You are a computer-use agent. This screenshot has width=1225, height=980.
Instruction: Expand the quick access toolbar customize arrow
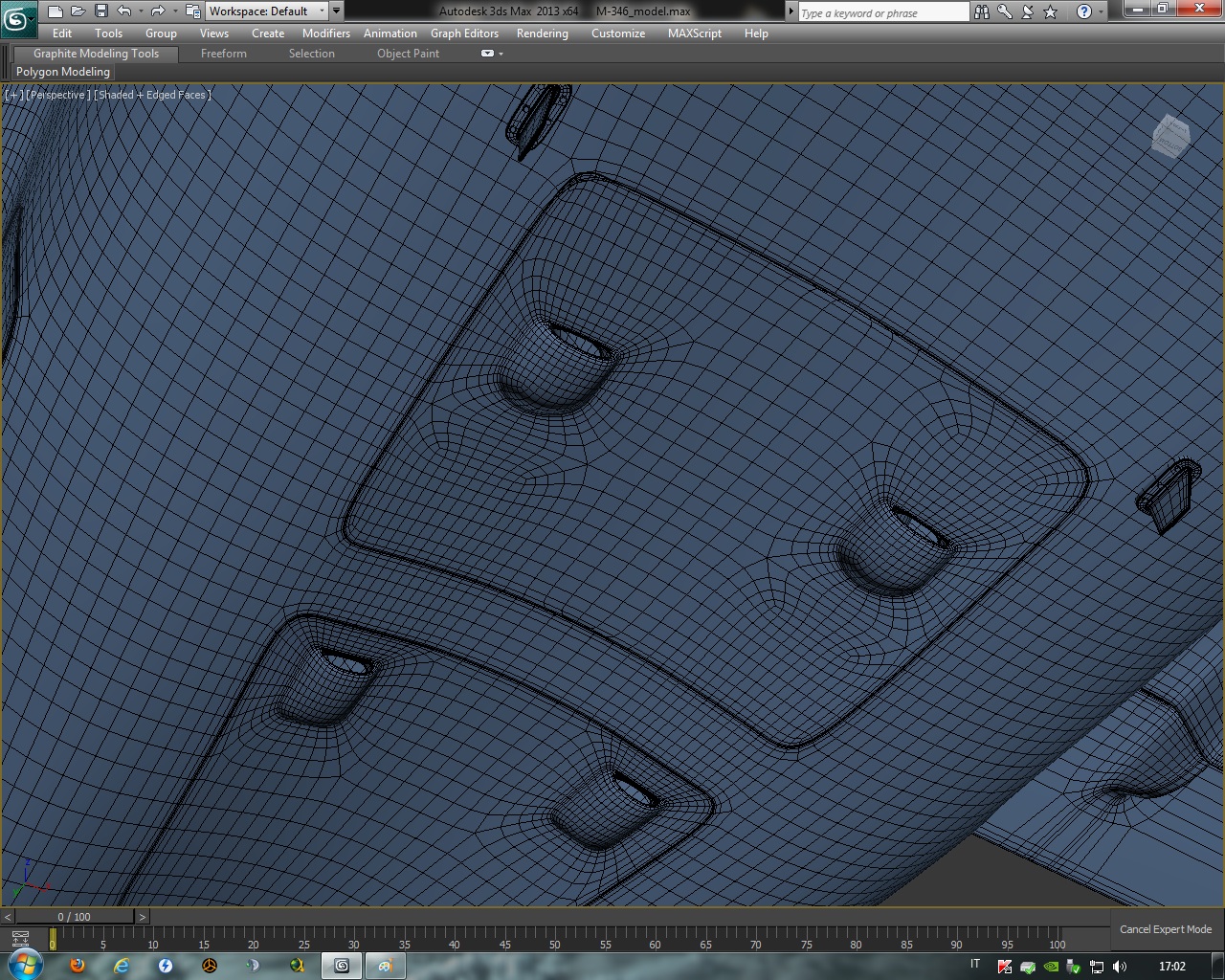pos(336,11)
